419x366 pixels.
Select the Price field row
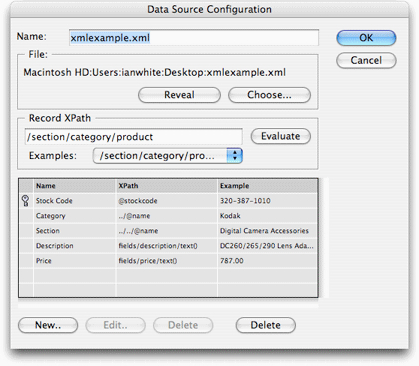coord(168,261)
